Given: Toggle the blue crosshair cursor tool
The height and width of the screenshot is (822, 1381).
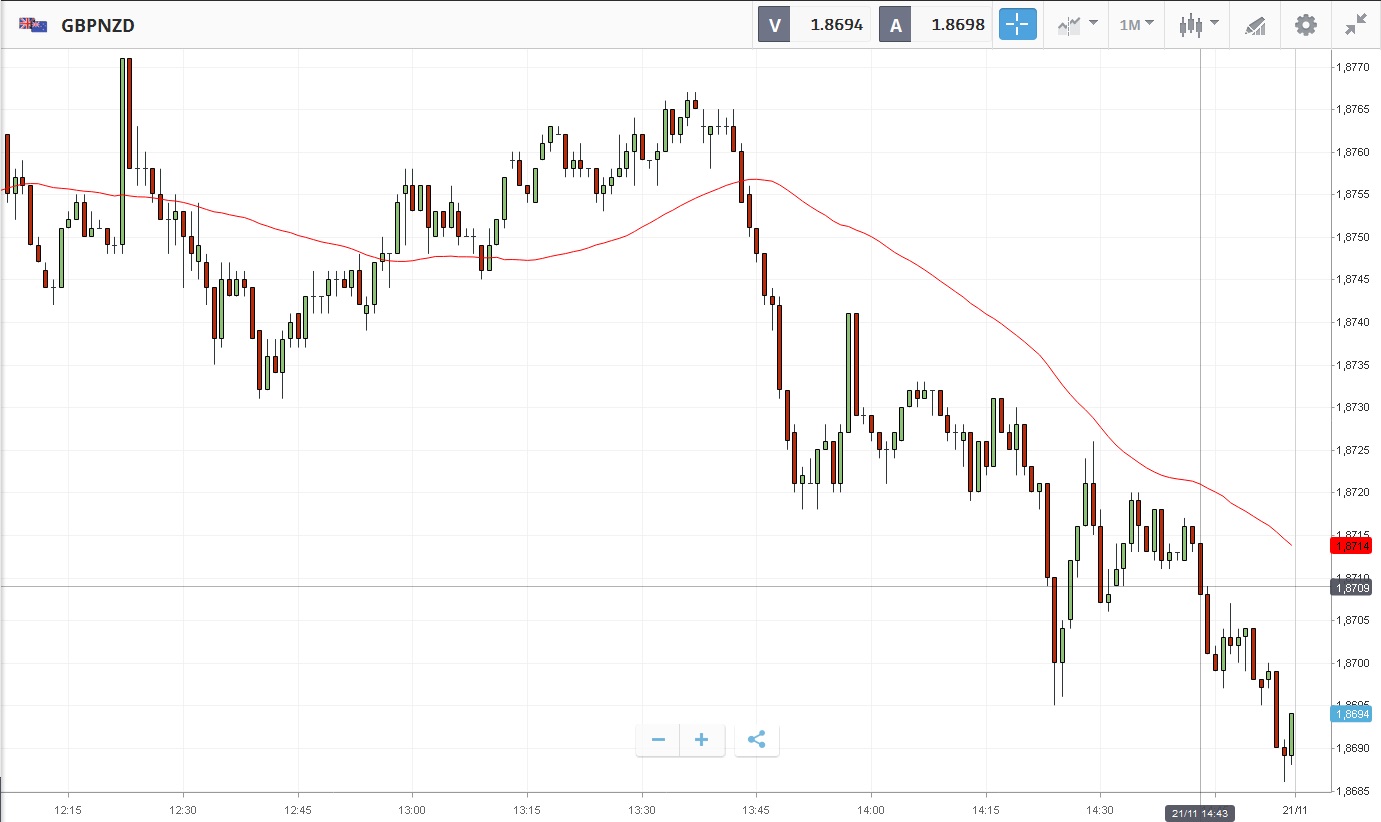Looking at the screenshot, I should pyautogui.click(x=1017, y=25).
